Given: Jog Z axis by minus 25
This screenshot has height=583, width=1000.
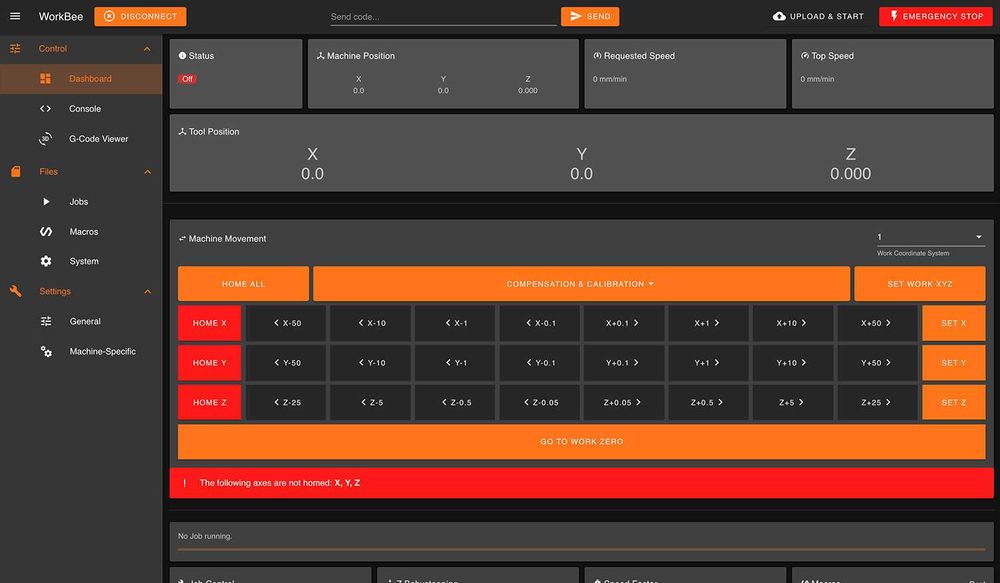Looking at the screenshot, I should tap(286, 402).
